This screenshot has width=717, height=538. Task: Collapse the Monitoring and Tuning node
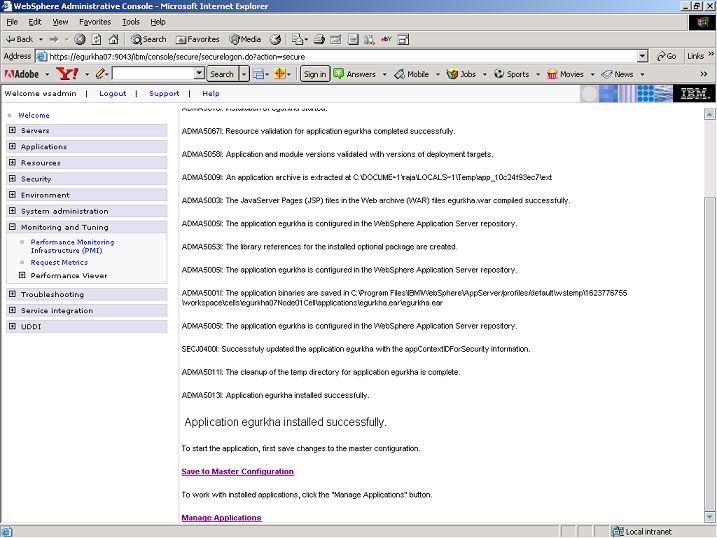(x=12, y=227)
